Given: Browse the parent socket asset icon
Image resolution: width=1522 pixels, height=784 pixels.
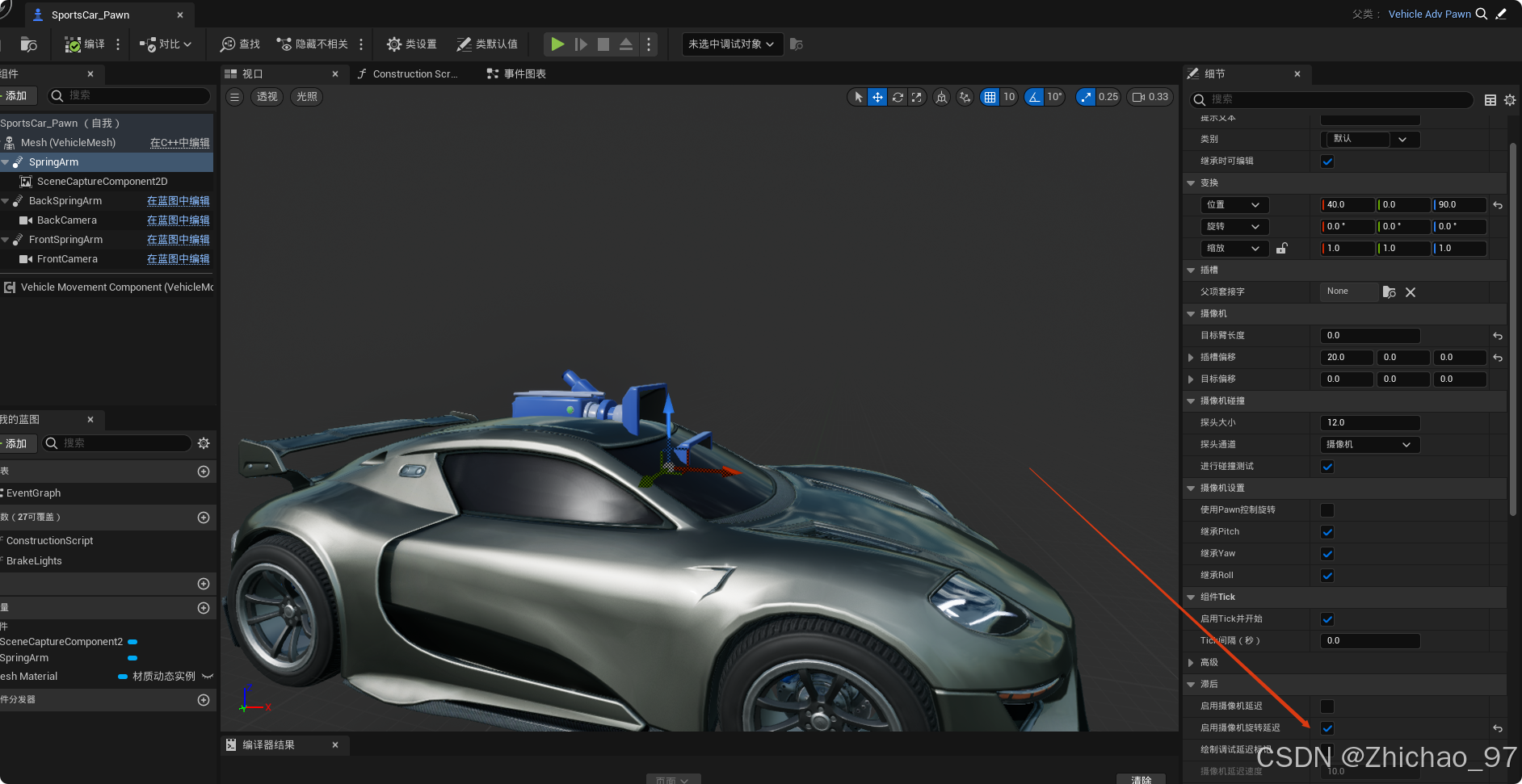Looking at the screenshot, I should pyautogui.click(x=1390, y=292).
